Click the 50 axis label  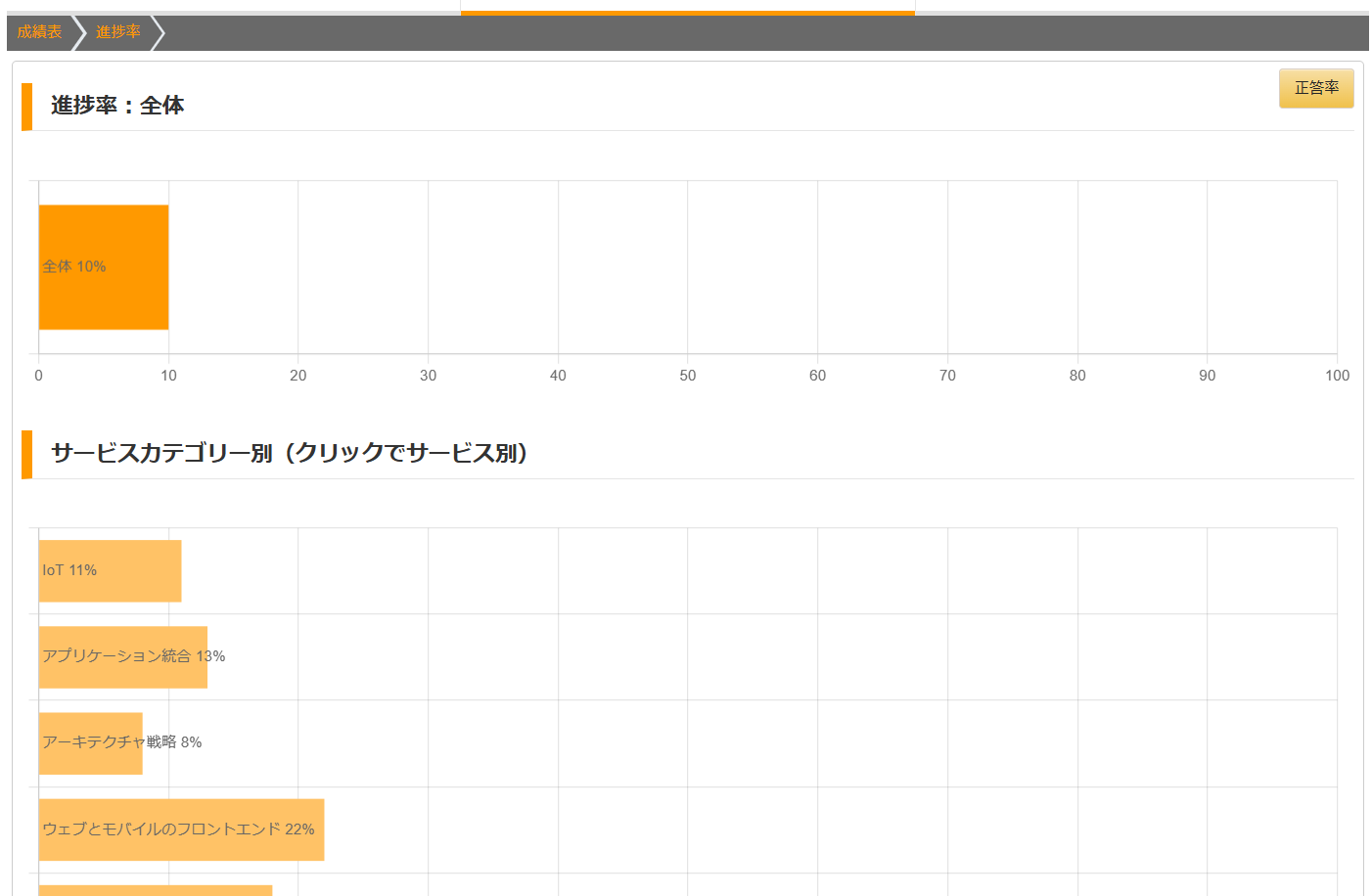click(x=688, y=376)
